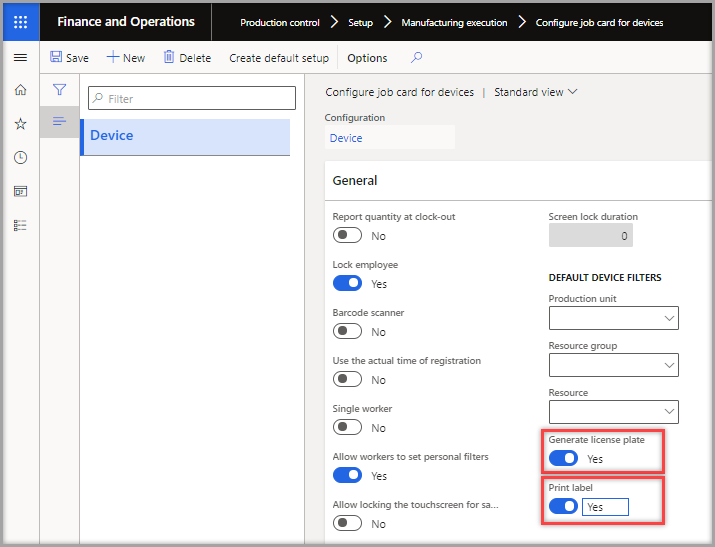Click Create default setup button
The width and height of the screenshot is (715, 547).
point(279,58)
